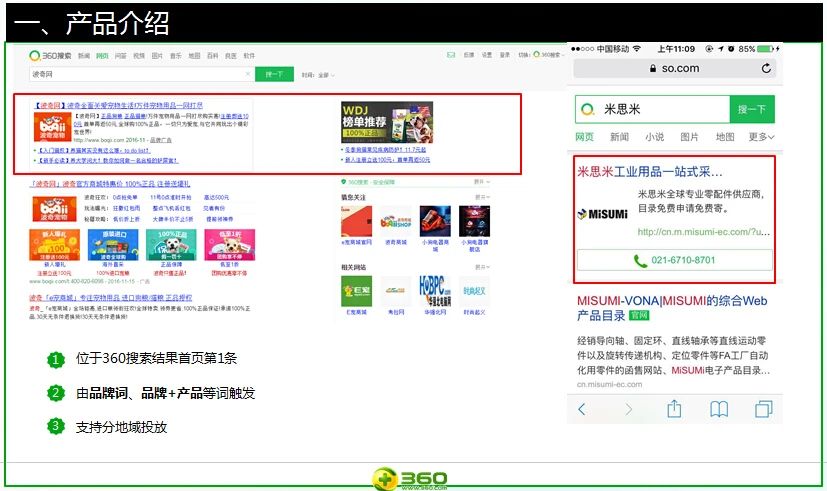The width and height of the screenshot is (827, 491).
Task: Open the 时间 filter dropdown
Action: [318, 74]
